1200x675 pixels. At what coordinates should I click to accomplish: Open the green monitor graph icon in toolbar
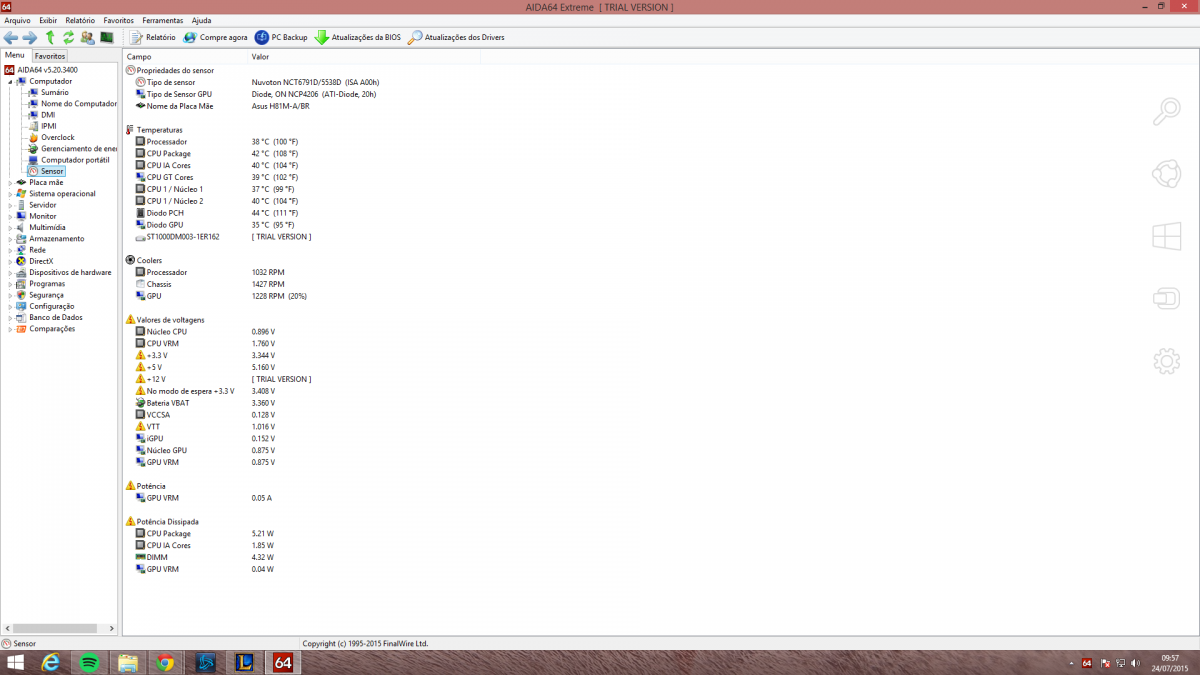point(106,38)
